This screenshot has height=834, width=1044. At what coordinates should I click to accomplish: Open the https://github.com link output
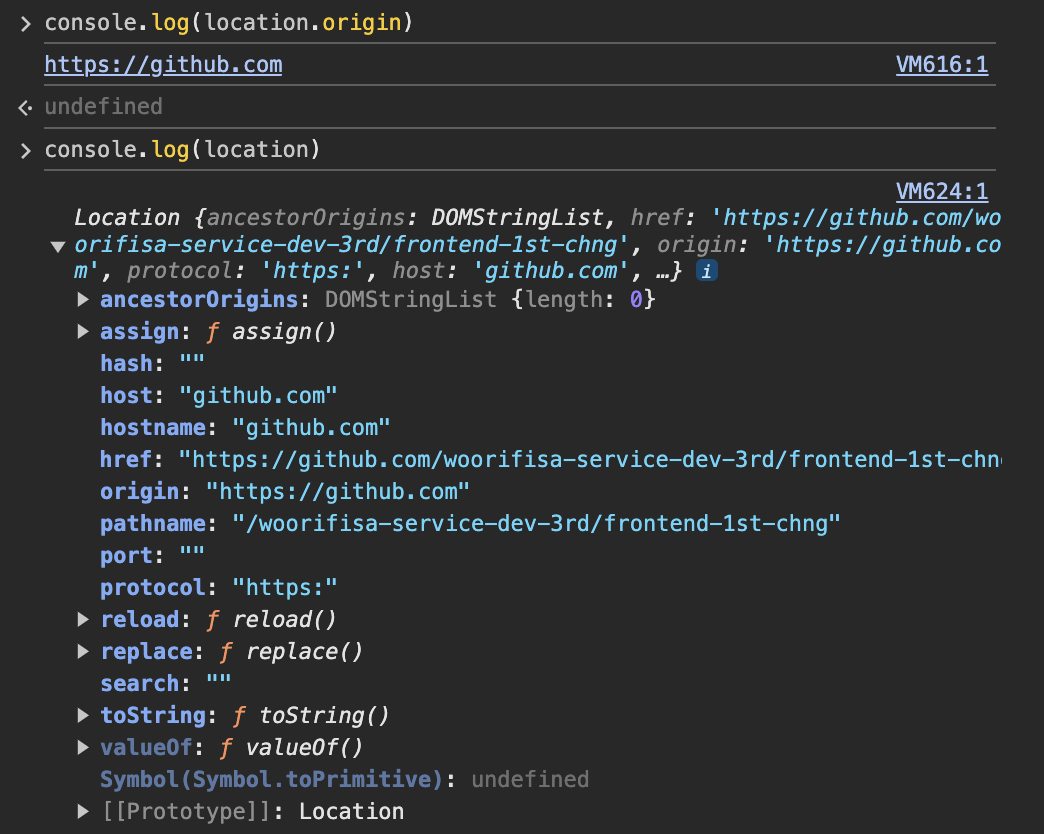click(163, 65)
